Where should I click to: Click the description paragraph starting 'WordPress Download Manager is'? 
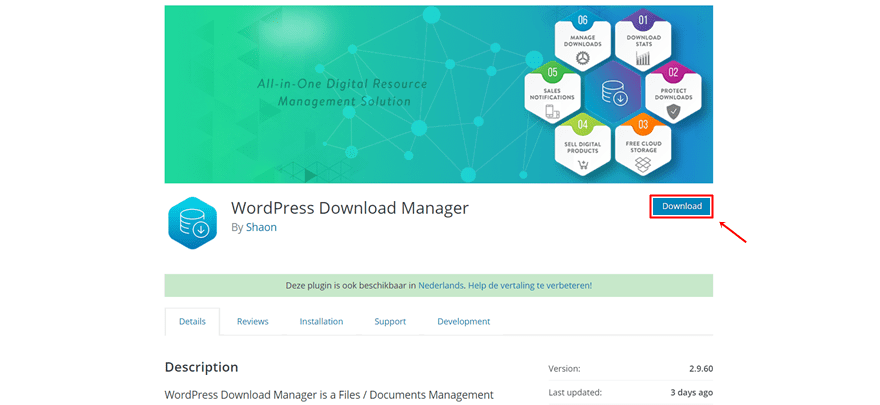329,394
